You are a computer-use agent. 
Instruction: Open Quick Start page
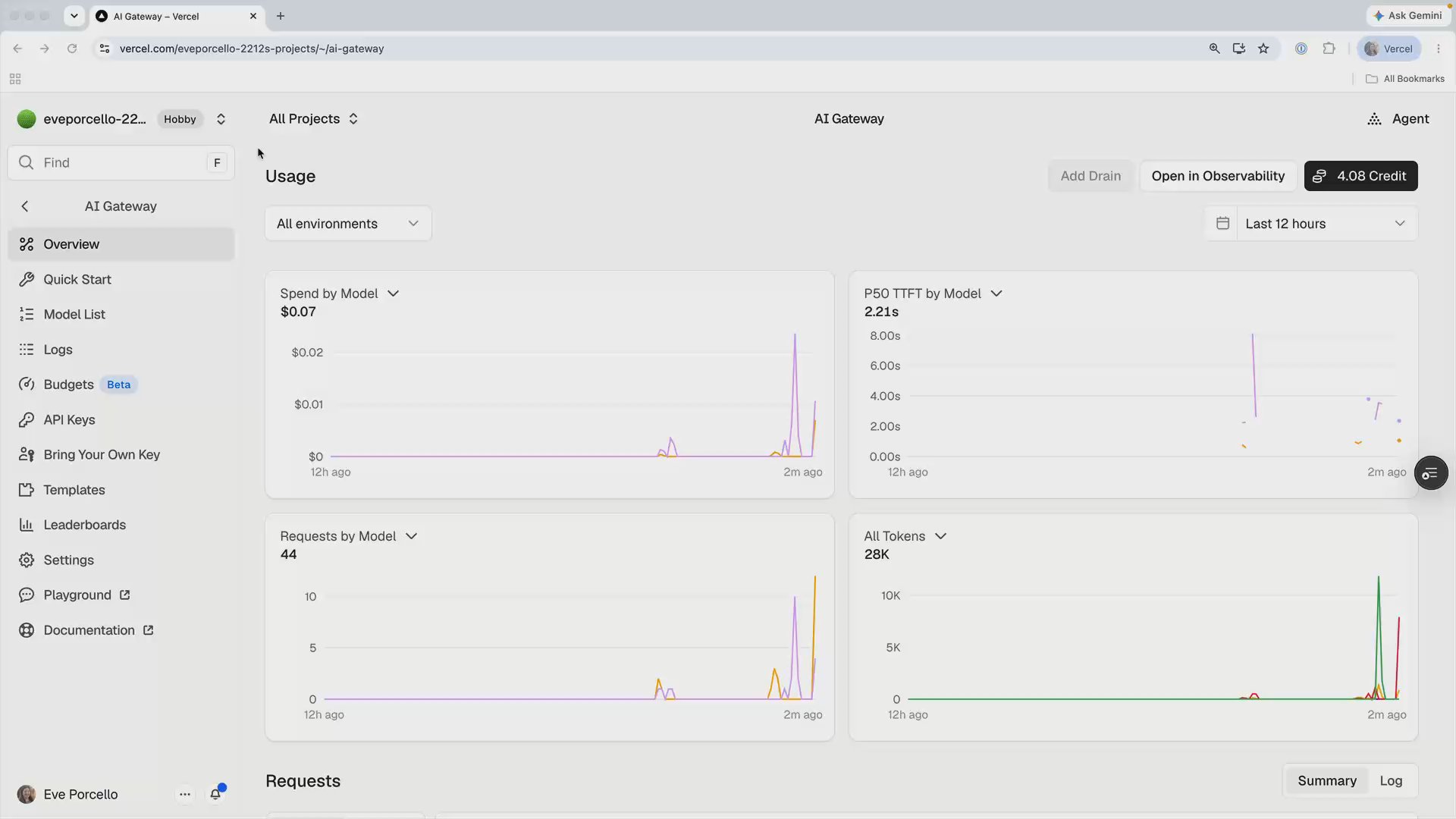pos(121,279)
